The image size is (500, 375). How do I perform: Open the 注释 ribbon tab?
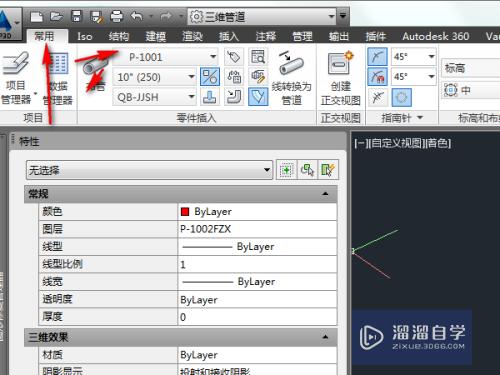pyautogui.click(x=265, y=36)
